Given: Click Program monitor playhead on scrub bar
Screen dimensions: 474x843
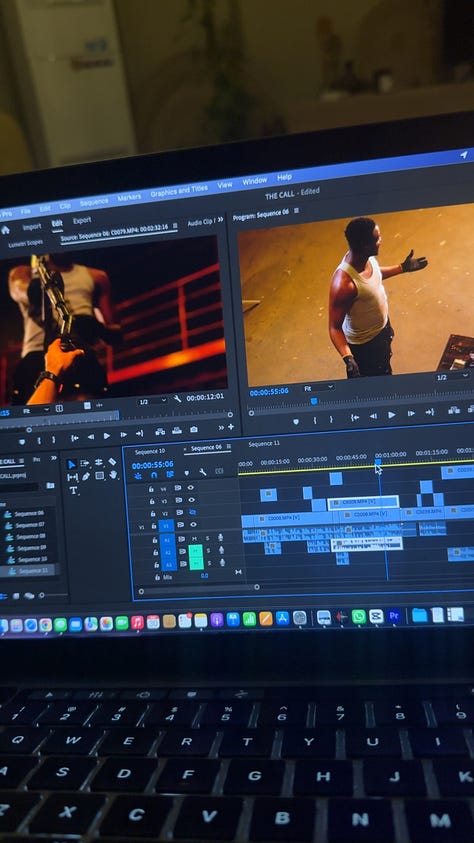Looking at the screenshot, I should click(314, 401).
